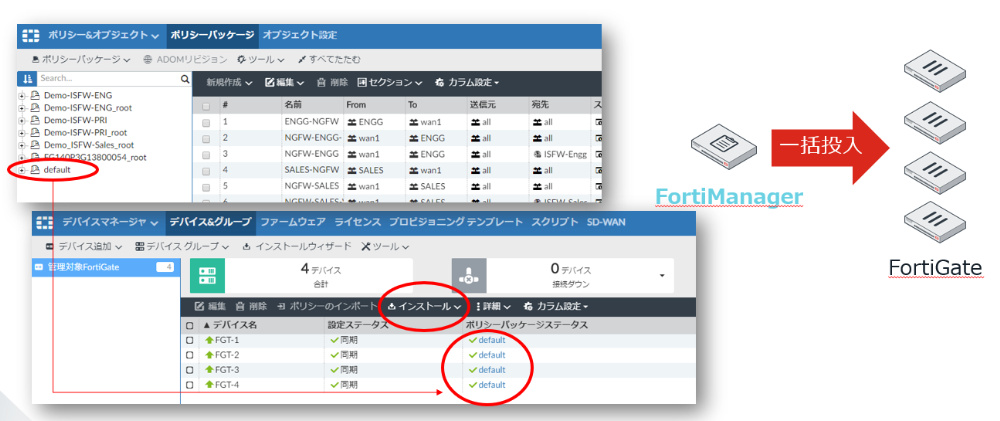Screen dimensions: 1000x421
Task: Sort by the デバイス名 column header
Action: click(234, 325)
